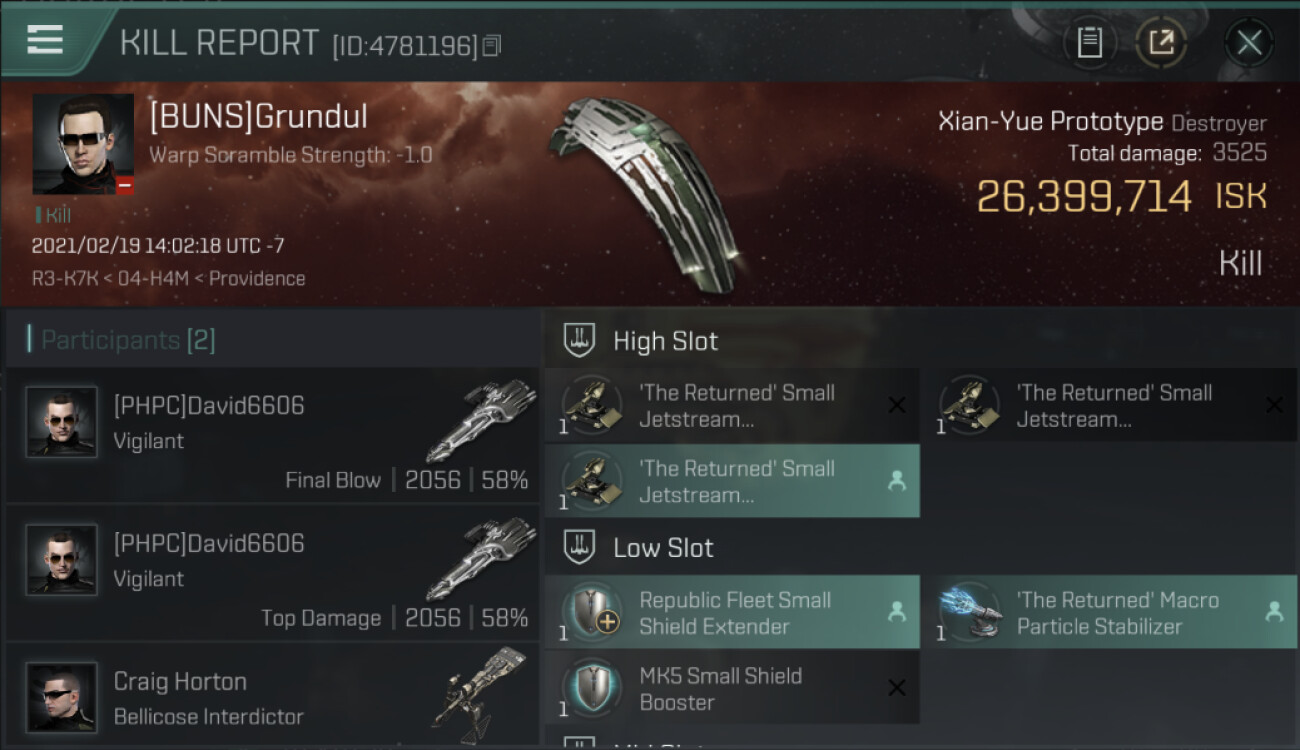Click 'The Returned' Macro Particle Stabilizer icon
1300x750 pixels.
click(970, 613)
